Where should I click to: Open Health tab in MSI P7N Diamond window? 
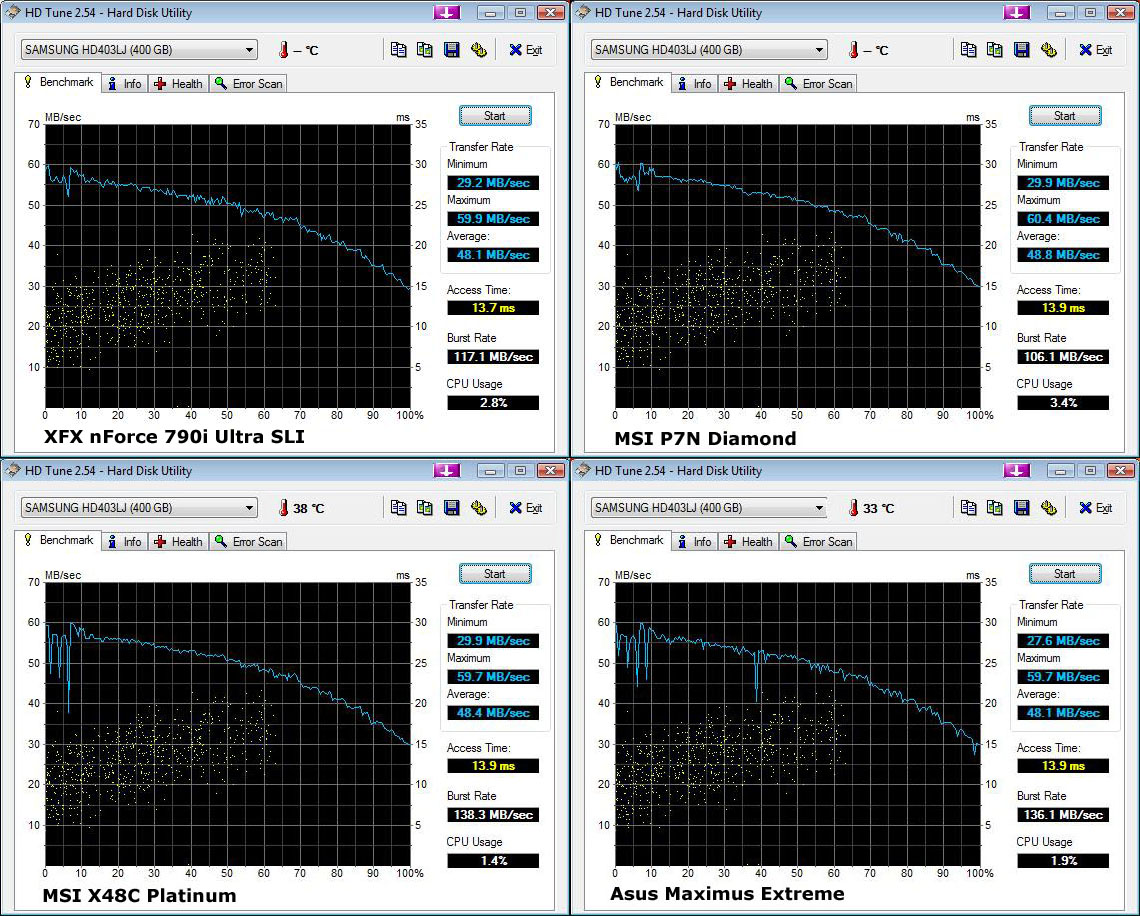749,84
